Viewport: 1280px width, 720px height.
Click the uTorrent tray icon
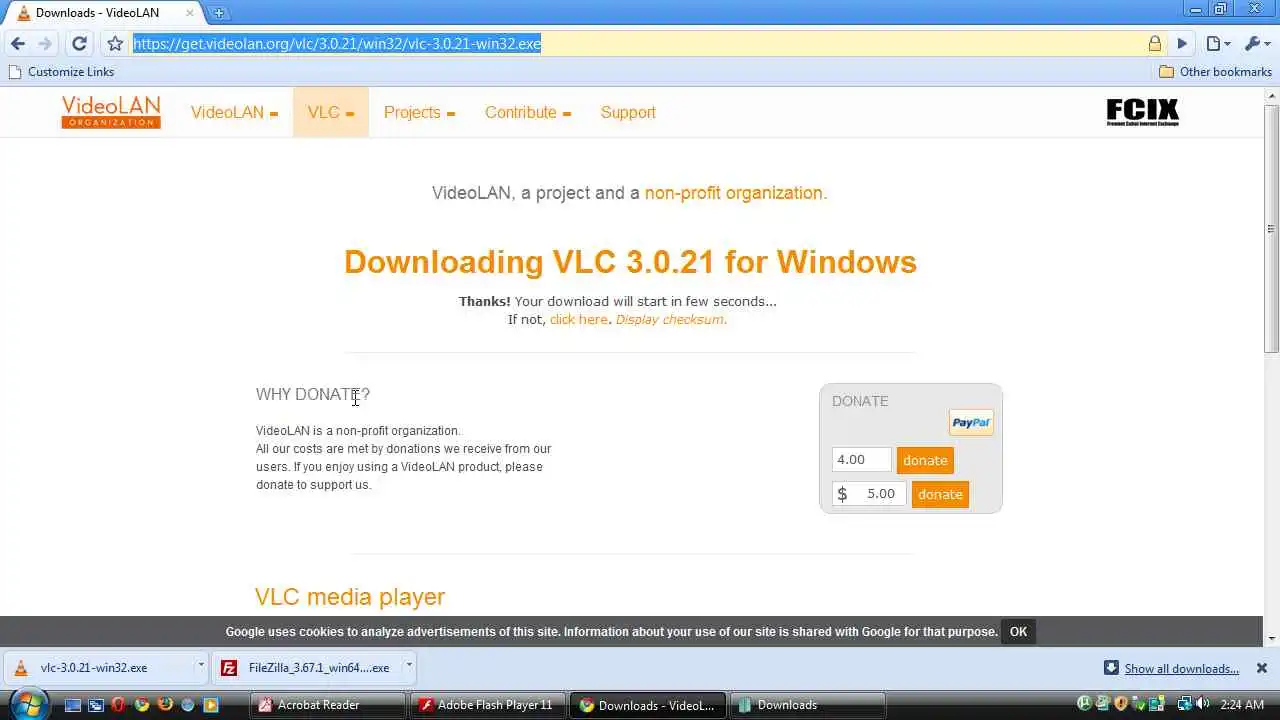point(1084,705)
